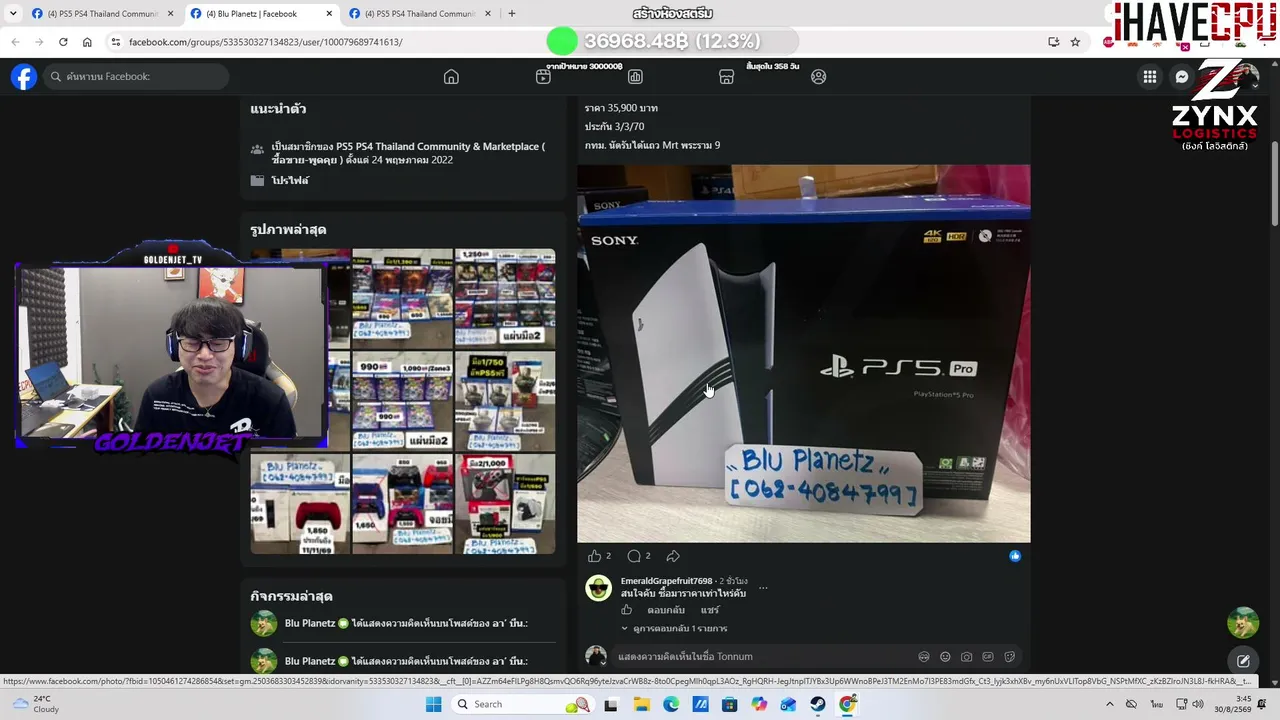Open the Microsoft Store from the taskbar
This screenshot has height=720, width=1280.
pyautogui.click(x=730, y=704)
